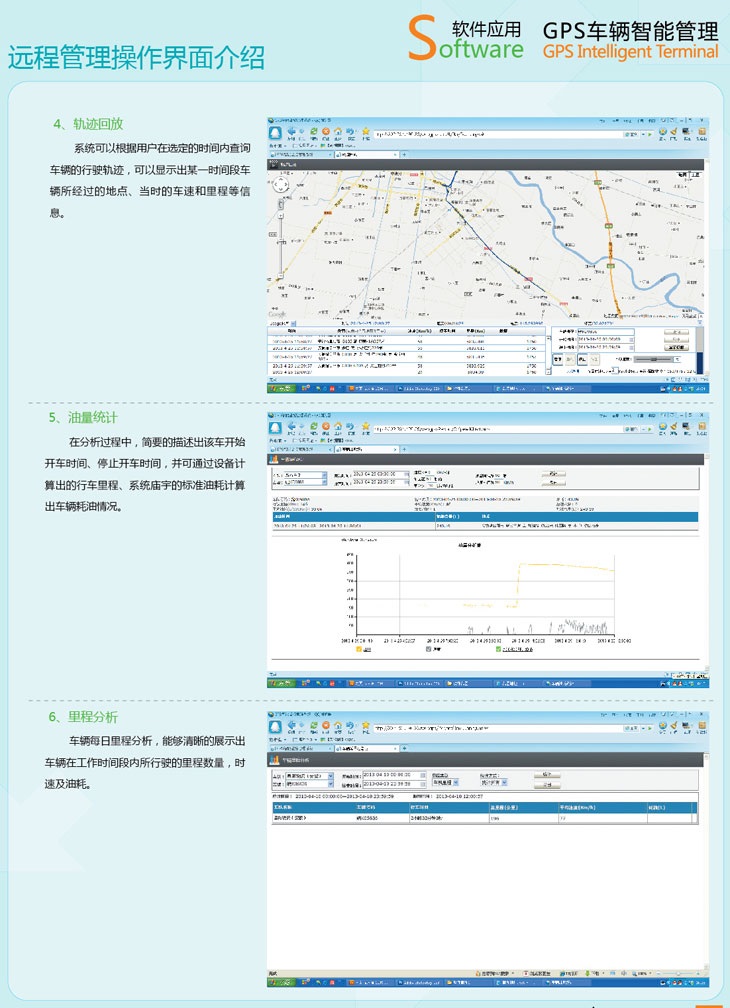Image resolution: width=730 pixels, height=1008 pixels.
Task: Click the top query button in fuel statistics
Action: [553, 473]
